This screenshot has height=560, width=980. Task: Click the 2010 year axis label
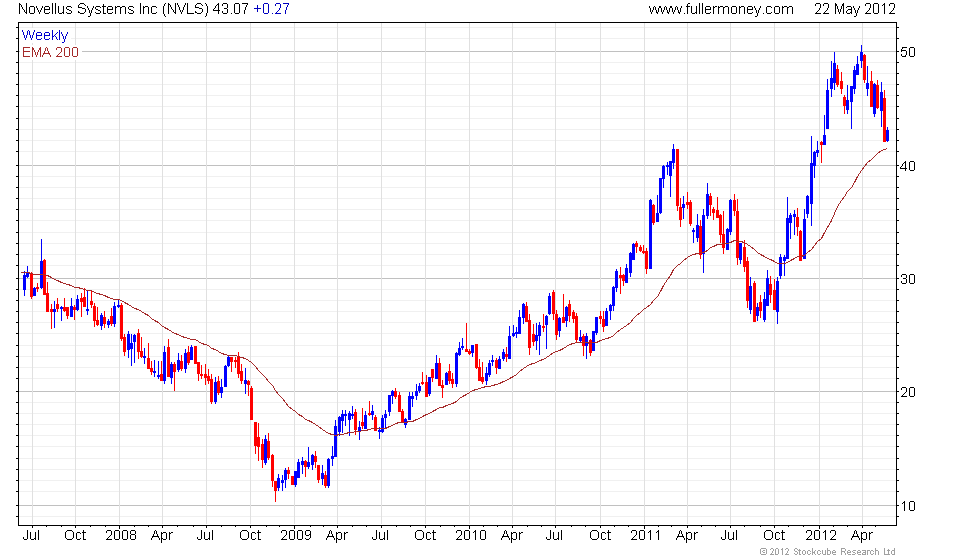(471, 536)
